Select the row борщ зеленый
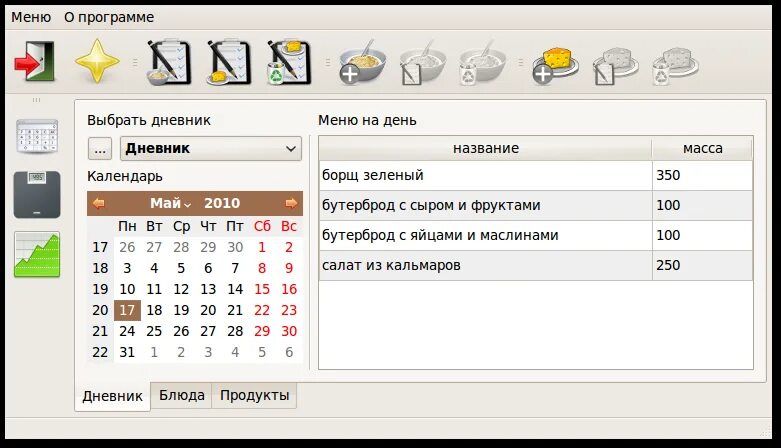This screenshot has width=781, height=448. tap(536, 175)
